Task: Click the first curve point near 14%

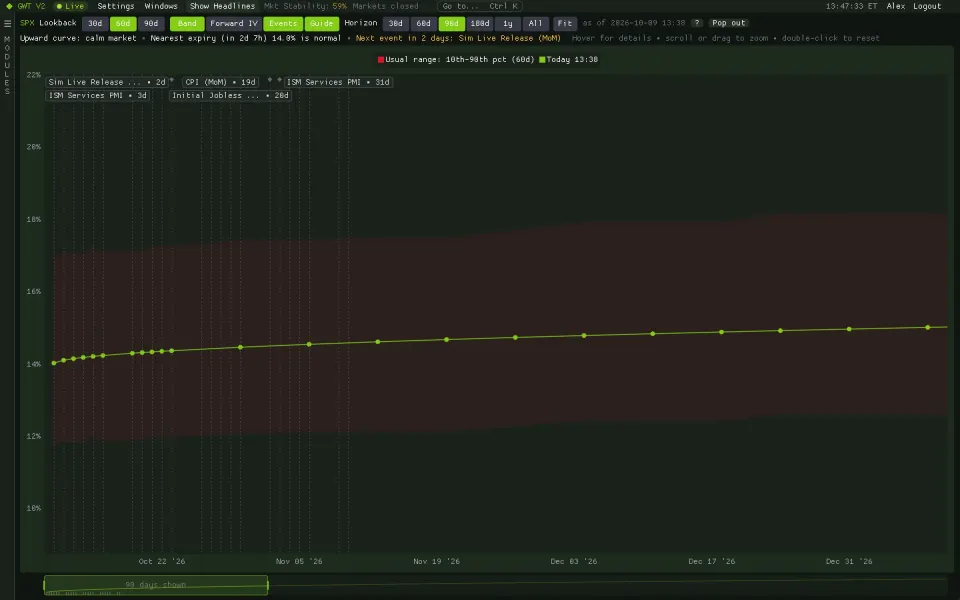Action: tap(54, 363)
